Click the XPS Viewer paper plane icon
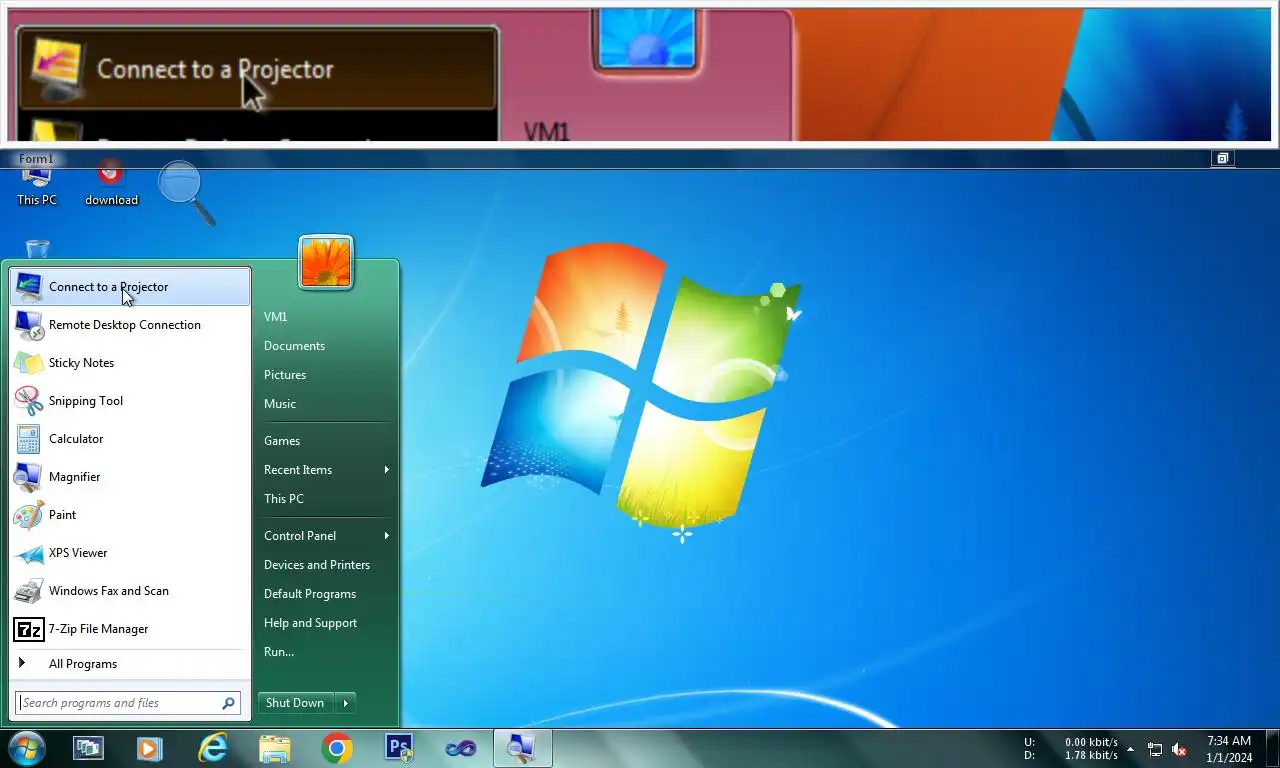The width and height of the screenshot is (1280, 768). [28, 553]
